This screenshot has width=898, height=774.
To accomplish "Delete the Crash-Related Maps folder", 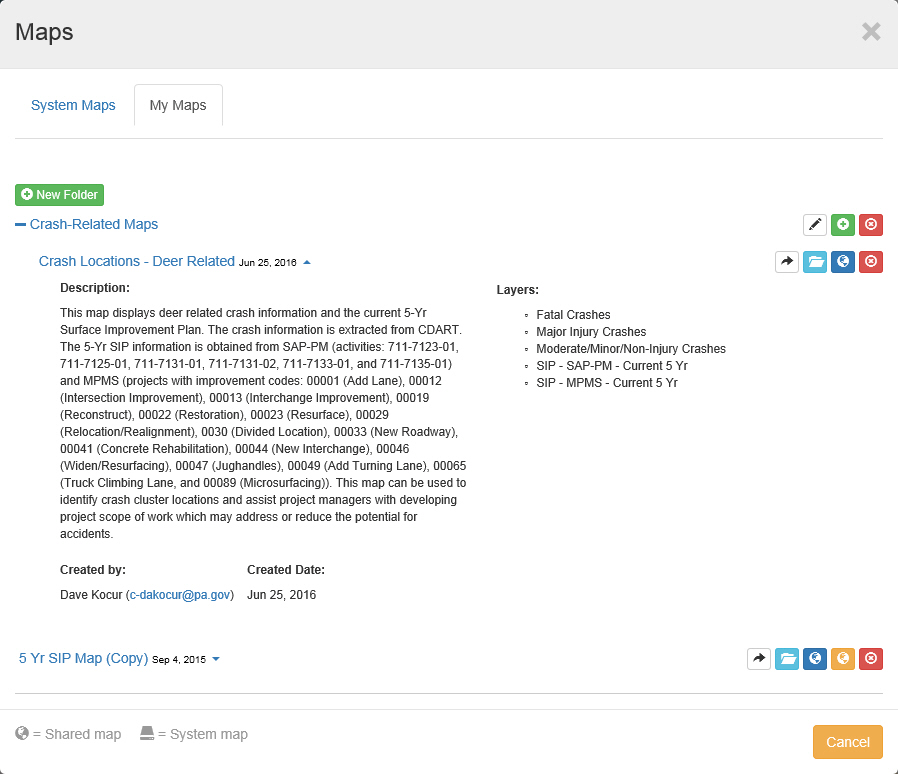I will point(871,225).
